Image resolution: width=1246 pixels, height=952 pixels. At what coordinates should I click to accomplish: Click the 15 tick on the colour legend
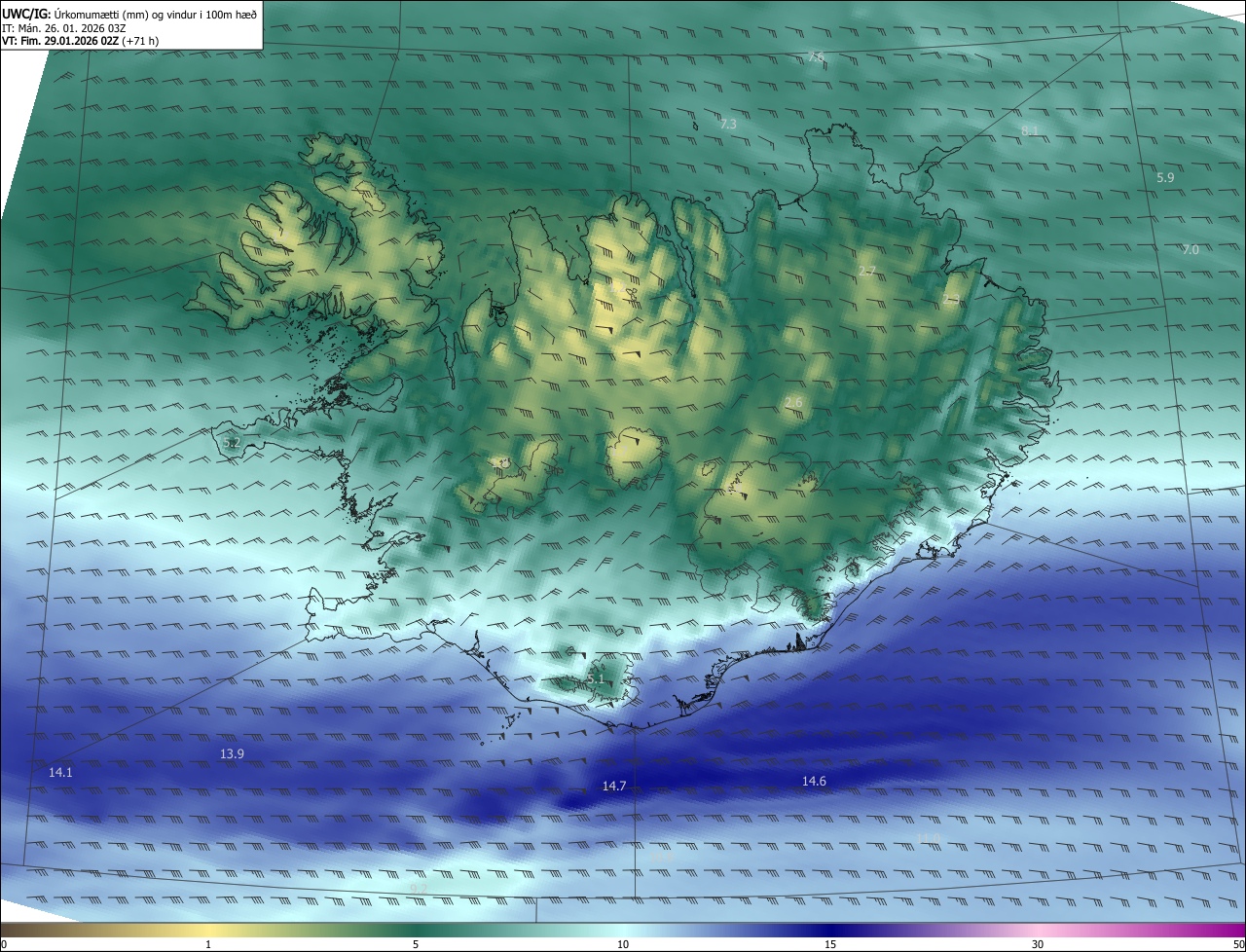830,944
